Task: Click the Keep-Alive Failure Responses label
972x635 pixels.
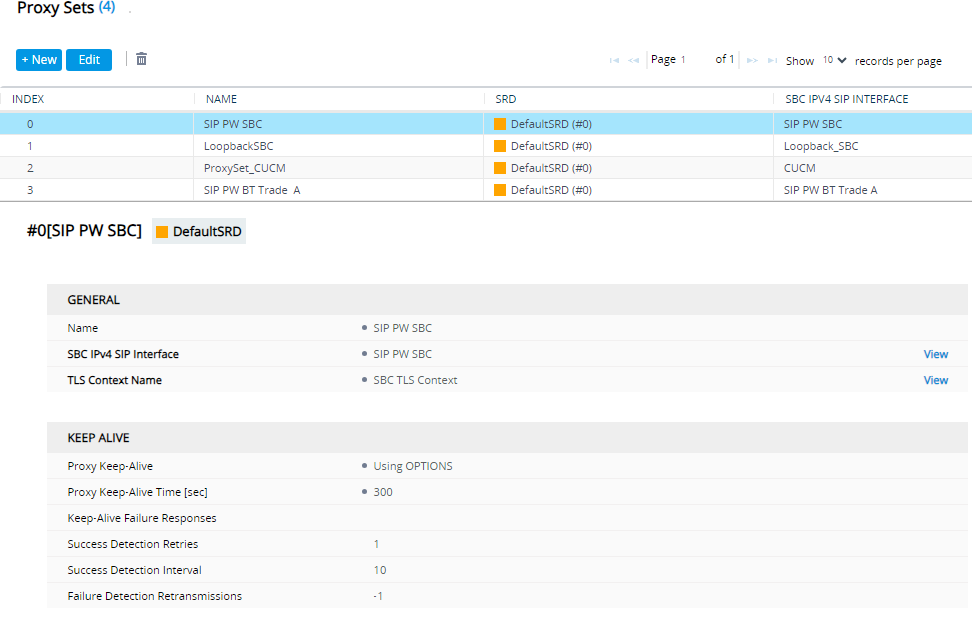Action: click(142, 518)
